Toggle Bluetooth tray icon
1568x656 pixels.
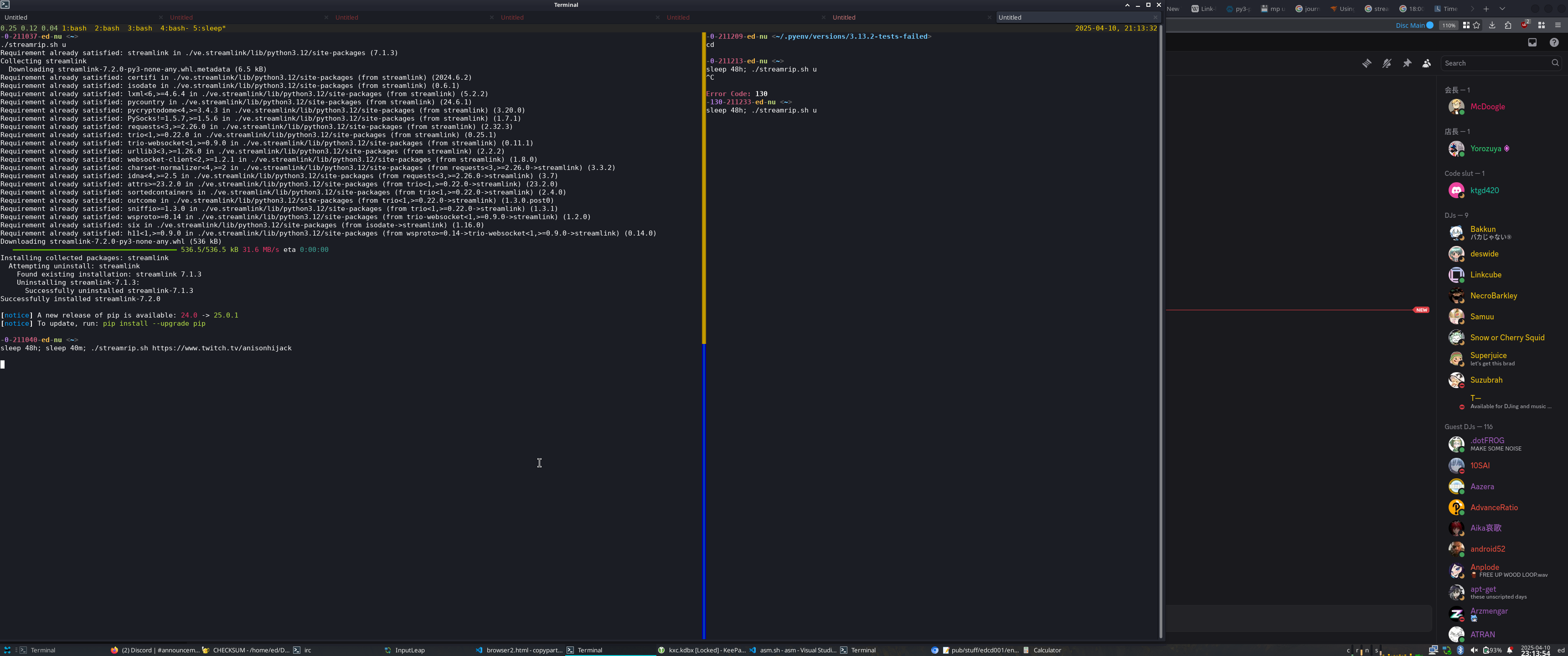[x=1460, y=650]
